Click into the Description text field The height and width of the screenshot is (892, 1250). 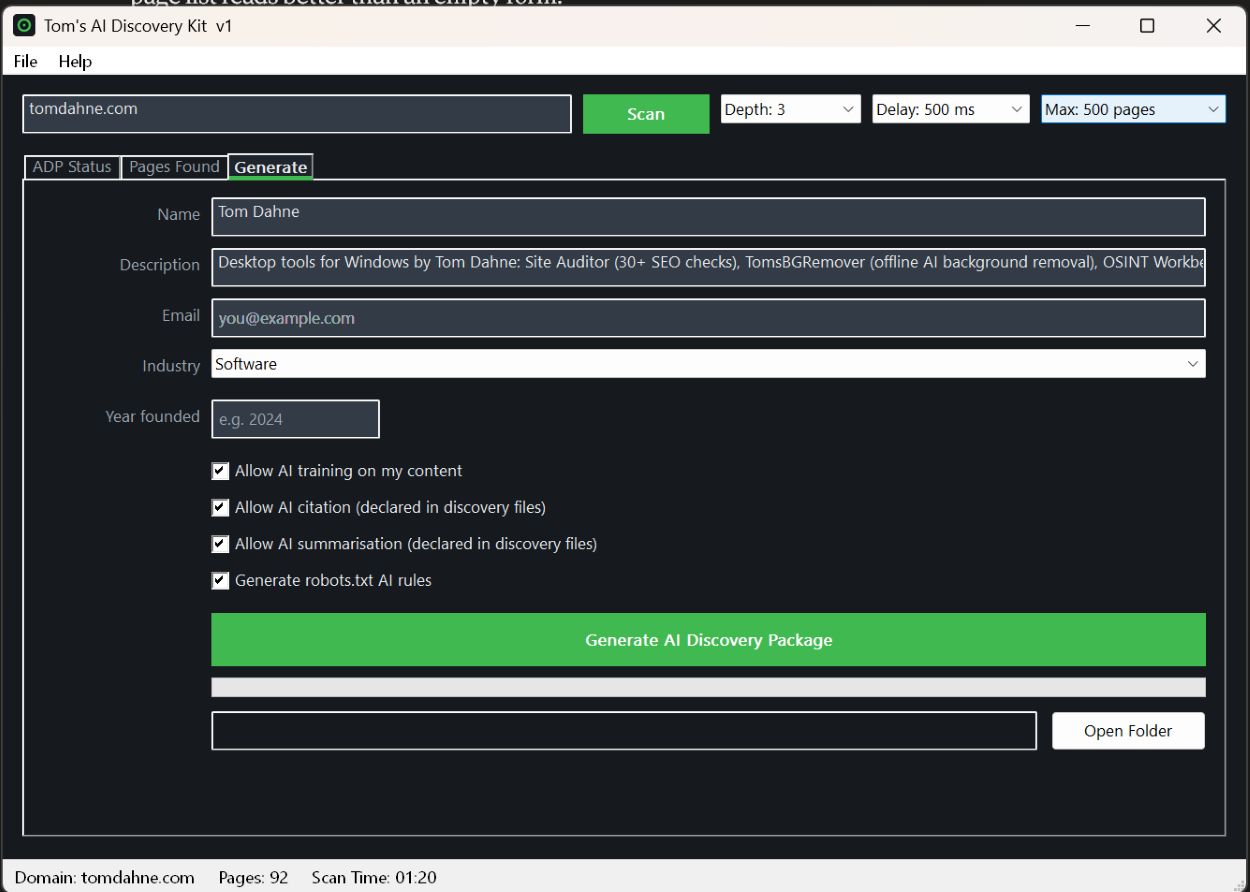[x=708, y=267]
